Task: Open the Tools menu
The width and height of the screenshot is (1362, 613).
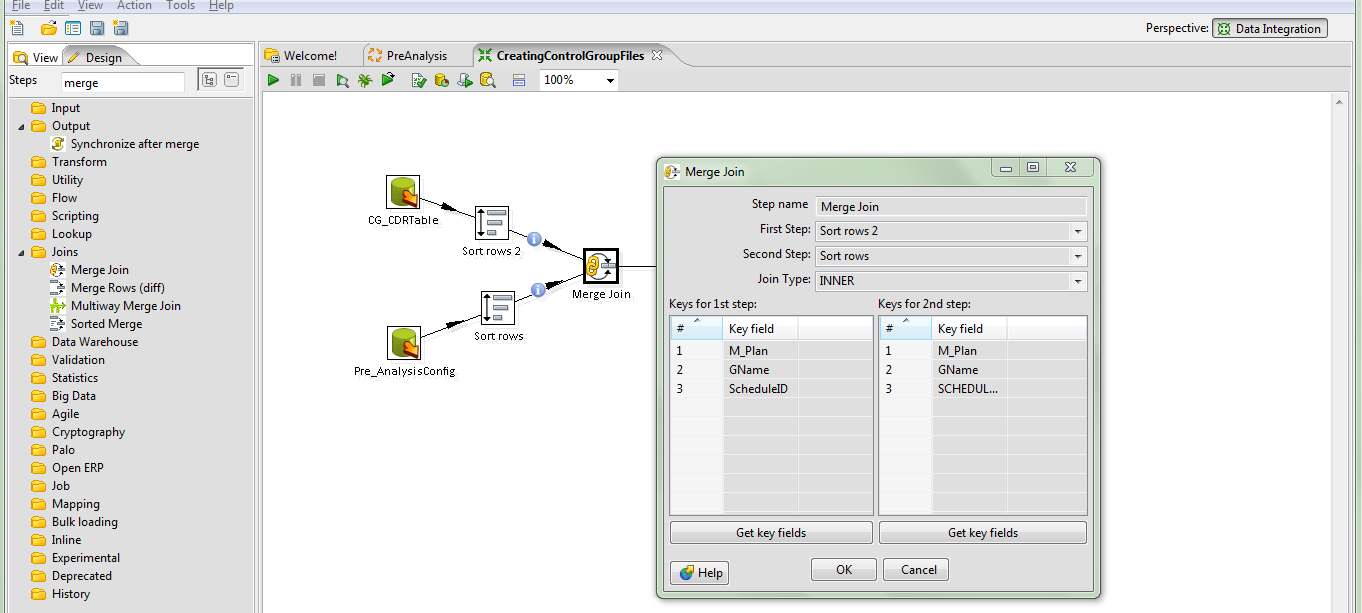Action: 180,6
